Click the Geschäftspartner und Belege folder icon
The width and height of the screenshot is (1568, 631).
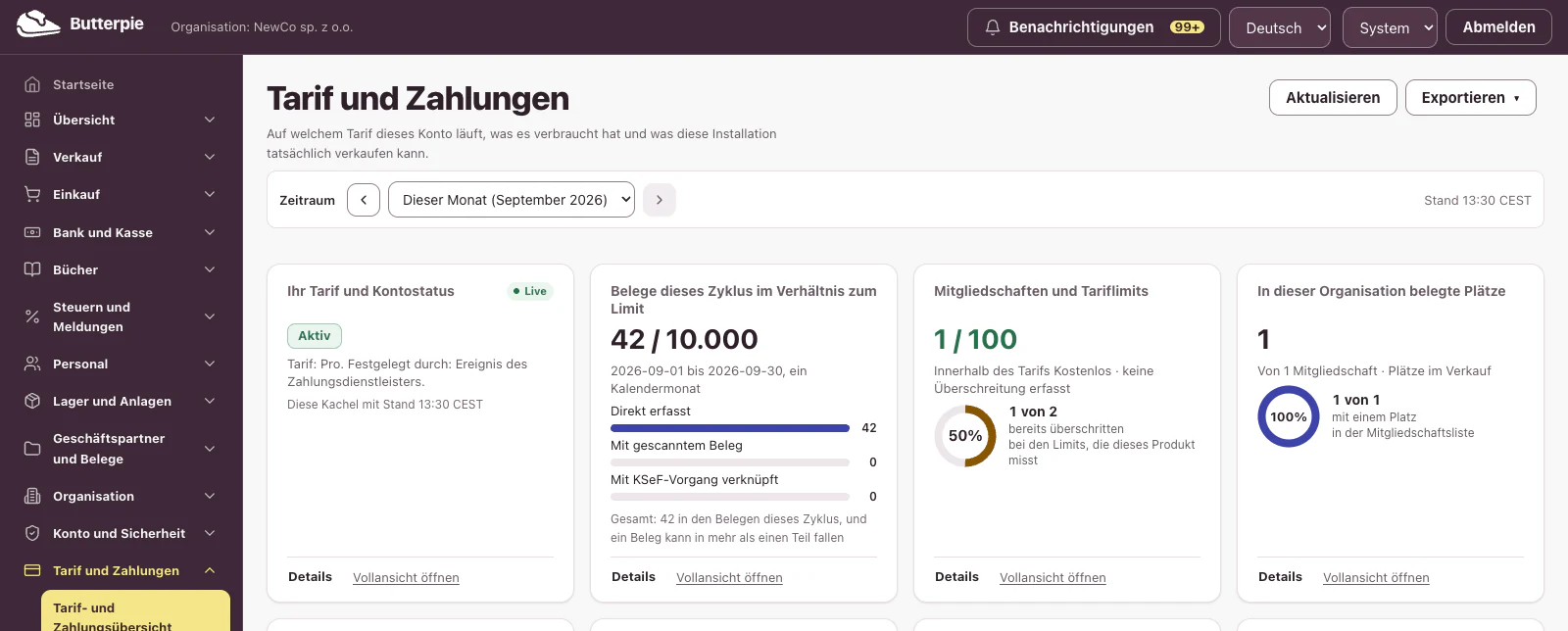tap(32, 449)
